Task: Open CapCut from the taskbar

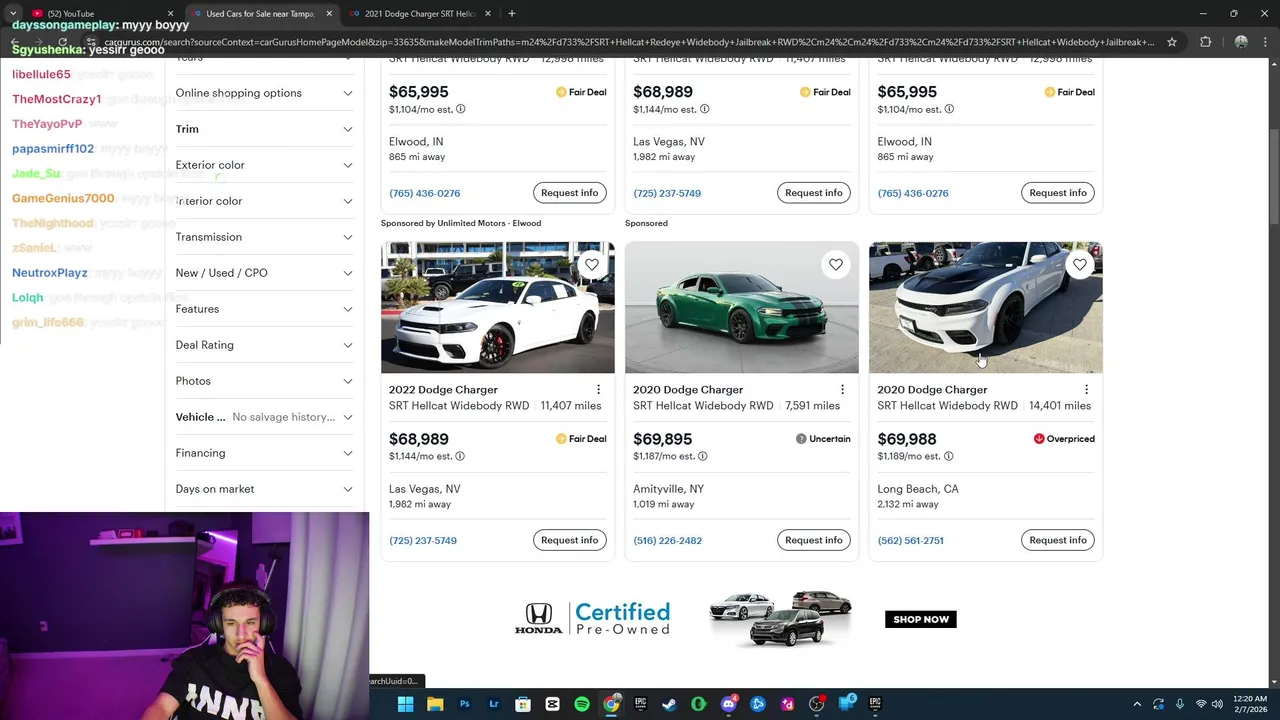Action: [552, 704]
